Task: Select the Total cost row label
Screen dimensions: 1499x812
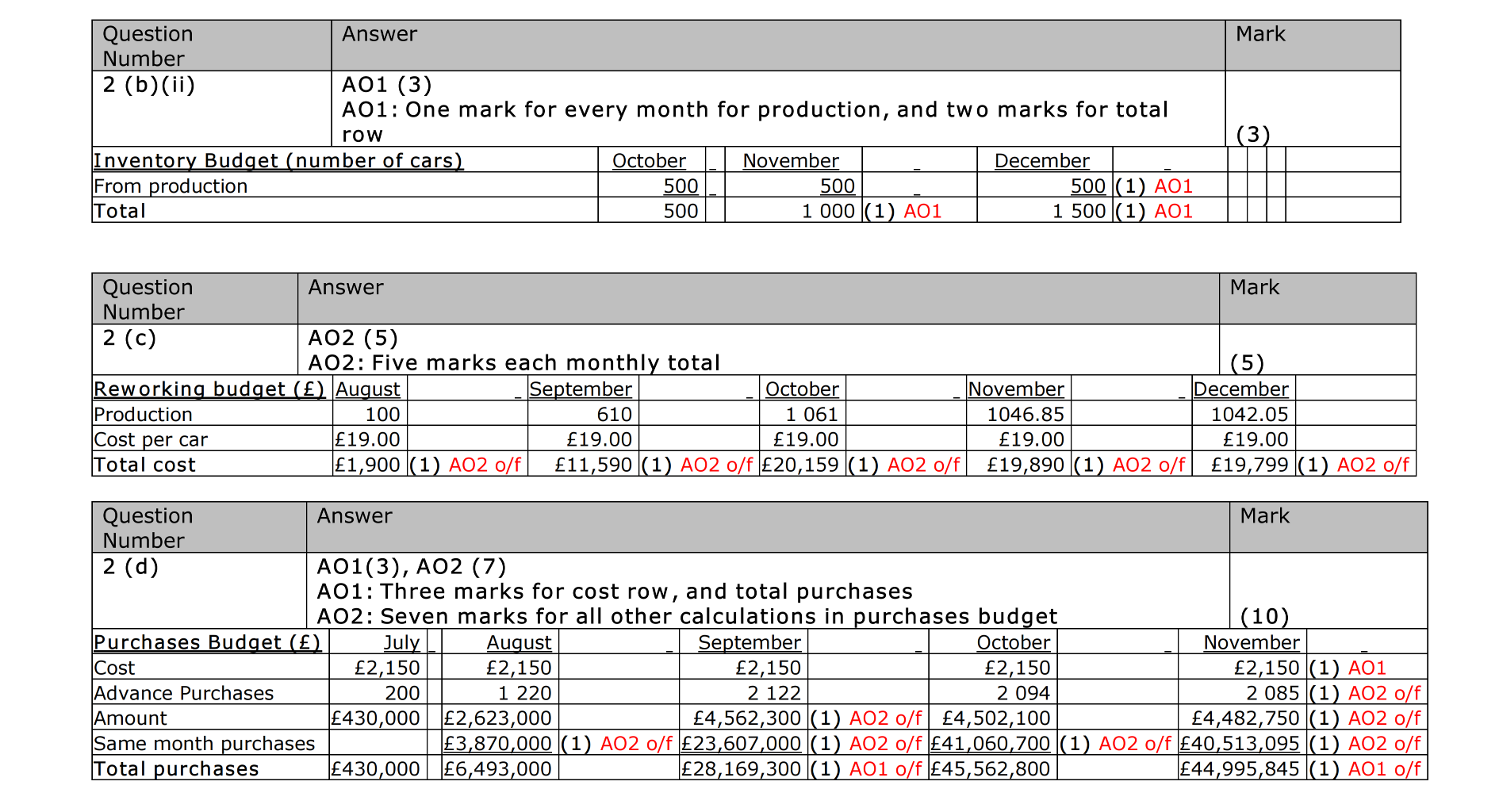Action: [x=144, y=465]
